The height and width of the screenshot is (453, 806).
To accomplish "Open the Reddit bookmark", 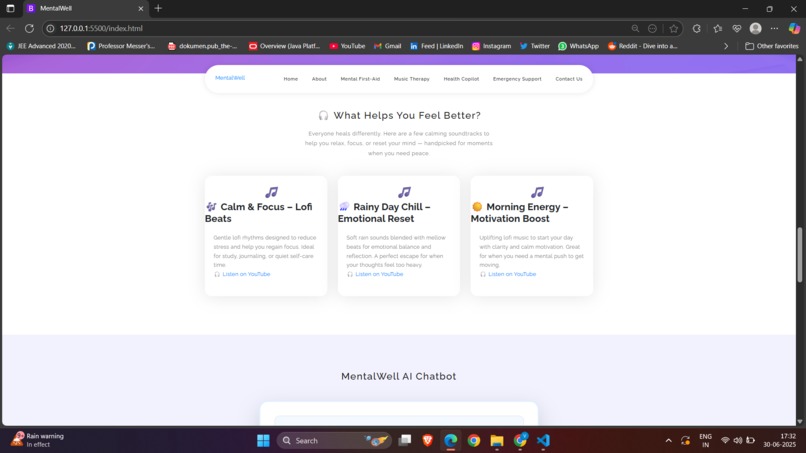I will 643,46.
